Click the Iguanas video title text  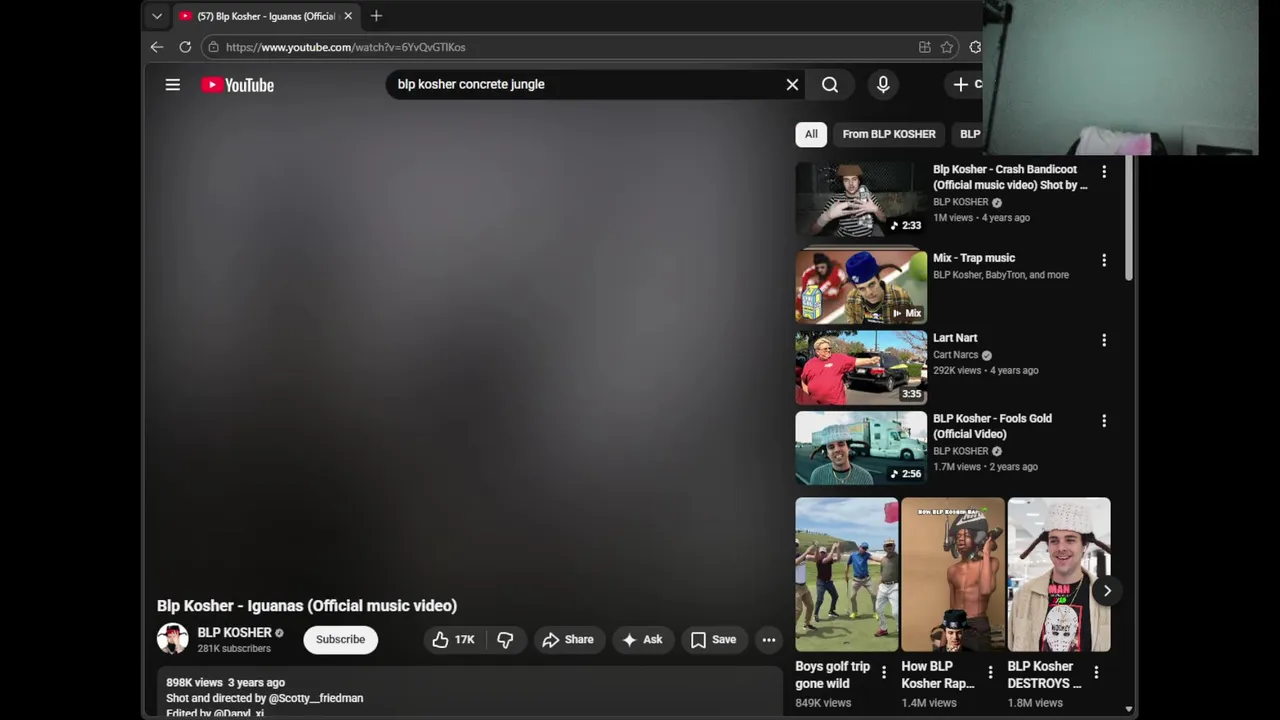pos(307,606)
